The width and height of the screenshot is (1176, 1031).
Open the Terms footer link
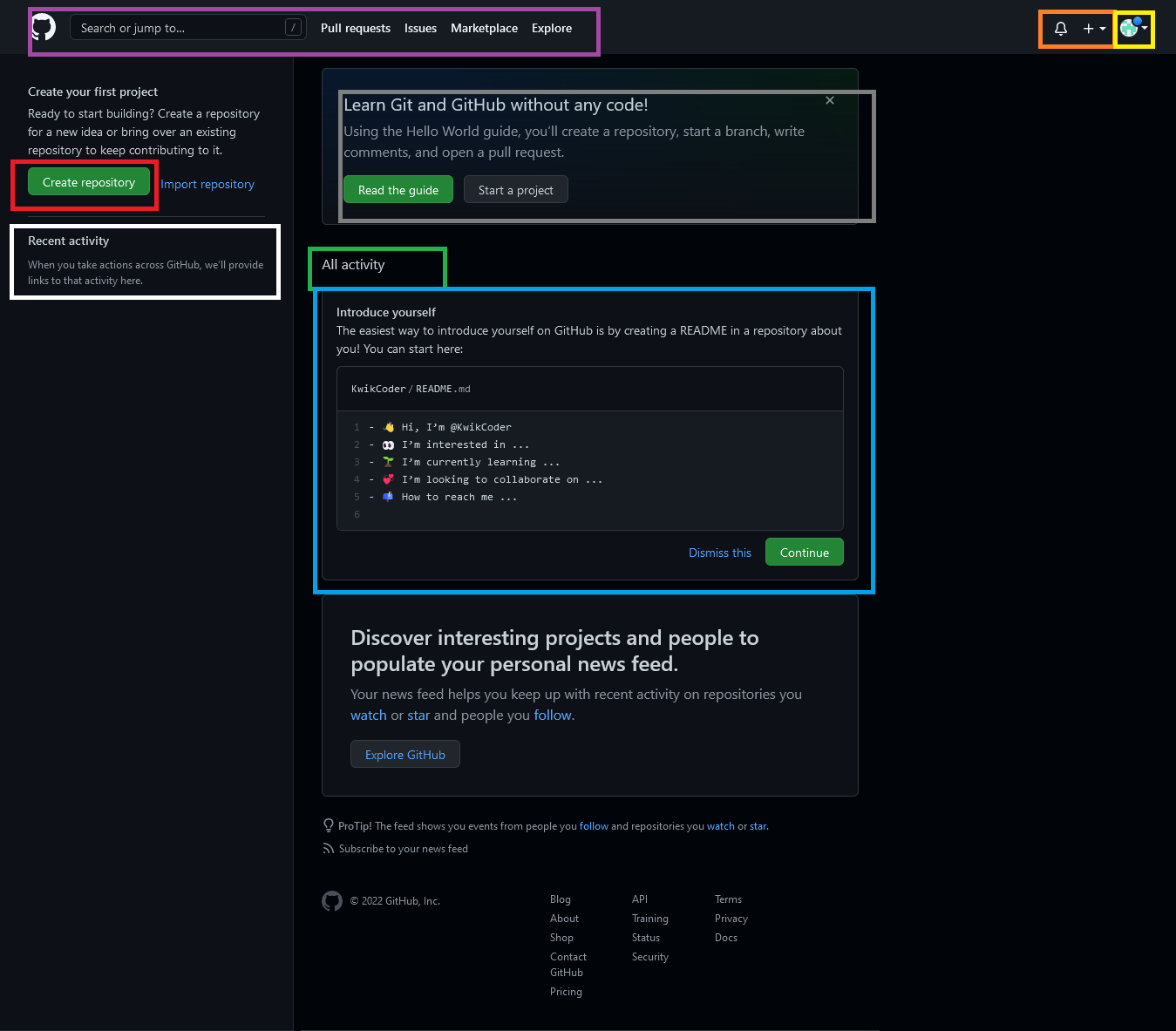click(x=728, y=899)
